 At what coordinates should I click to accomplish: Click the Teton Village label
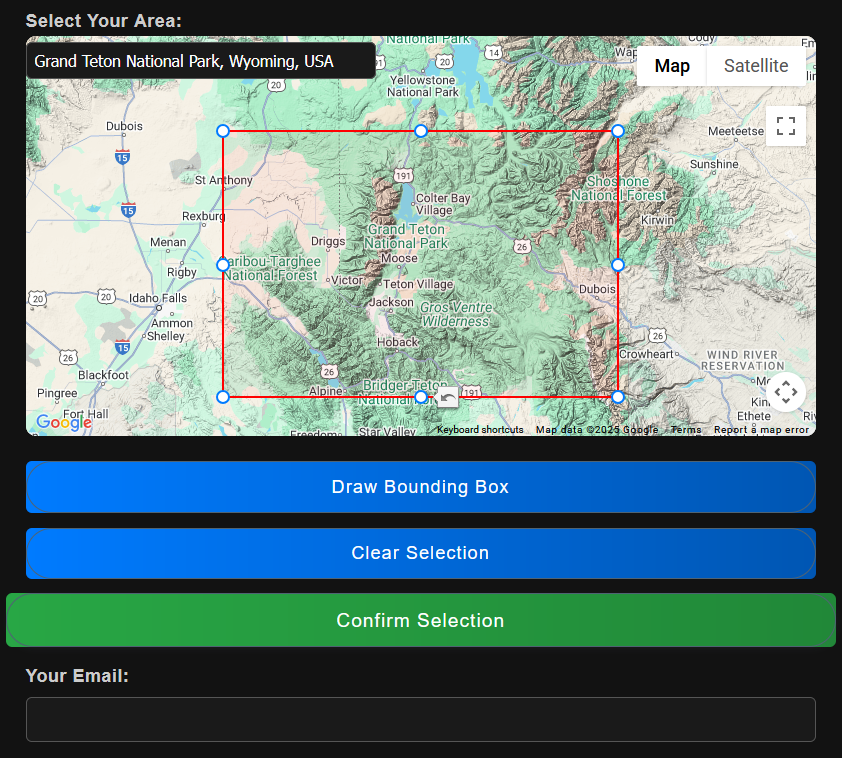(418, 284)
